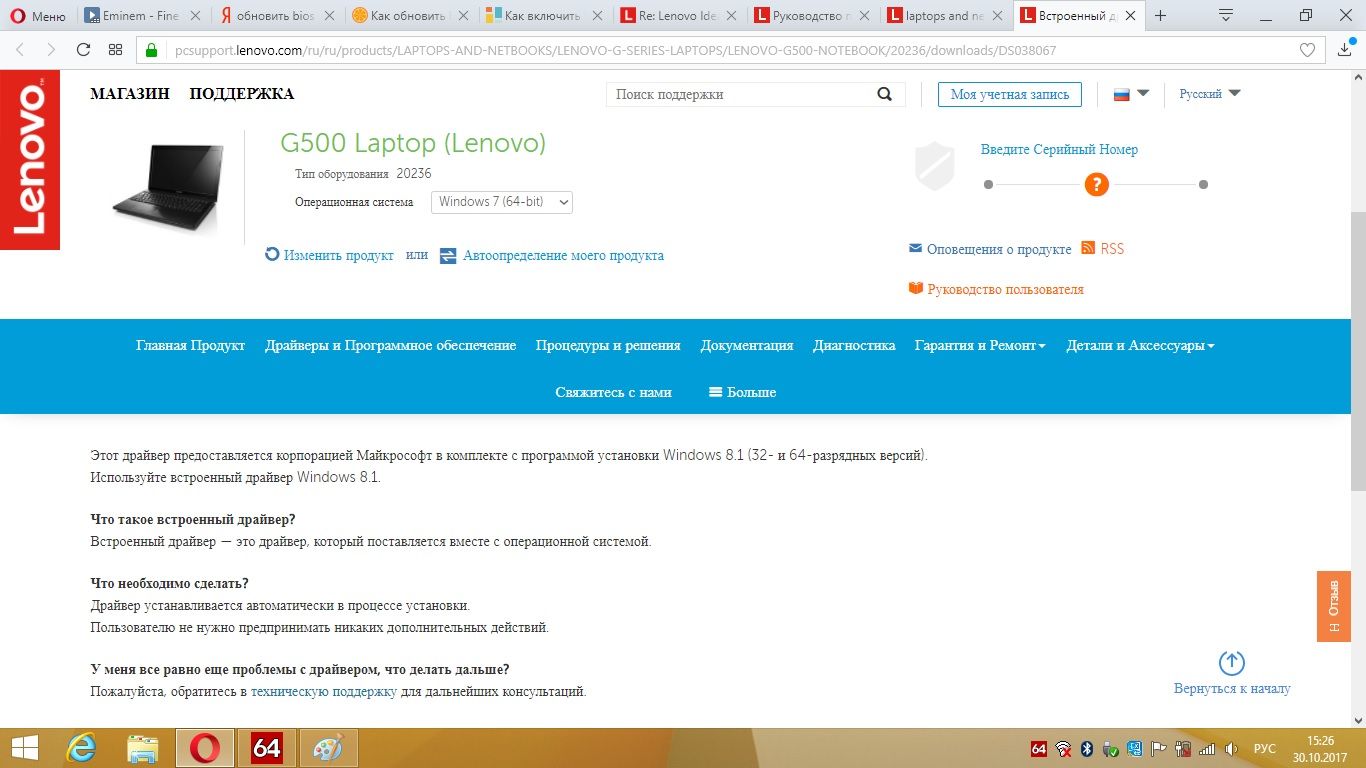Open the Opera tab menu icon
This screenshot has width=1366, height=768.
(x=1226, y=15)
